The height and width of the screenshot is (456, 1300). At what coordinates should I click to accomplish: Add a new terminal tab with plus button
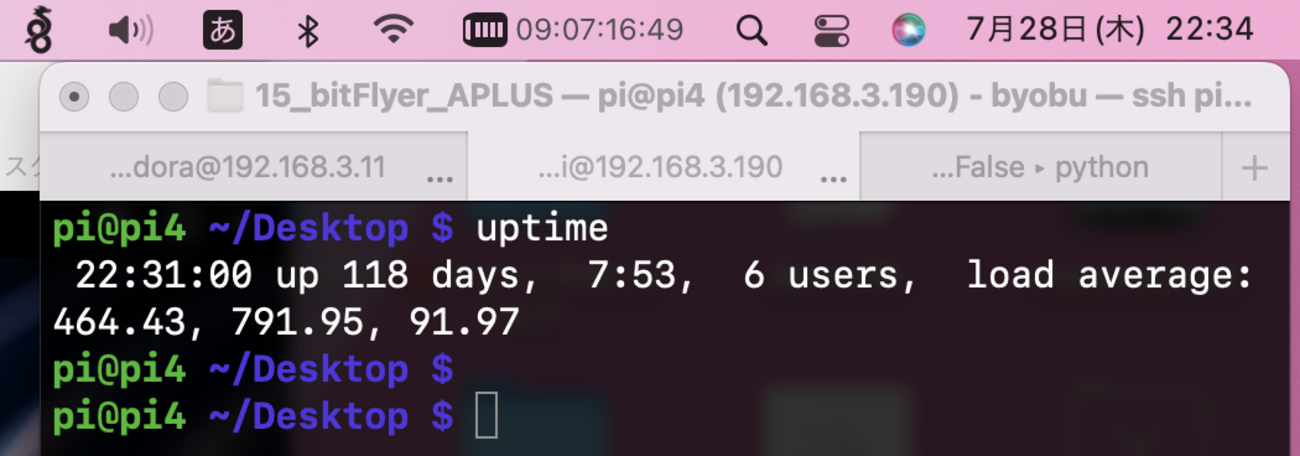click(1253, 168)
